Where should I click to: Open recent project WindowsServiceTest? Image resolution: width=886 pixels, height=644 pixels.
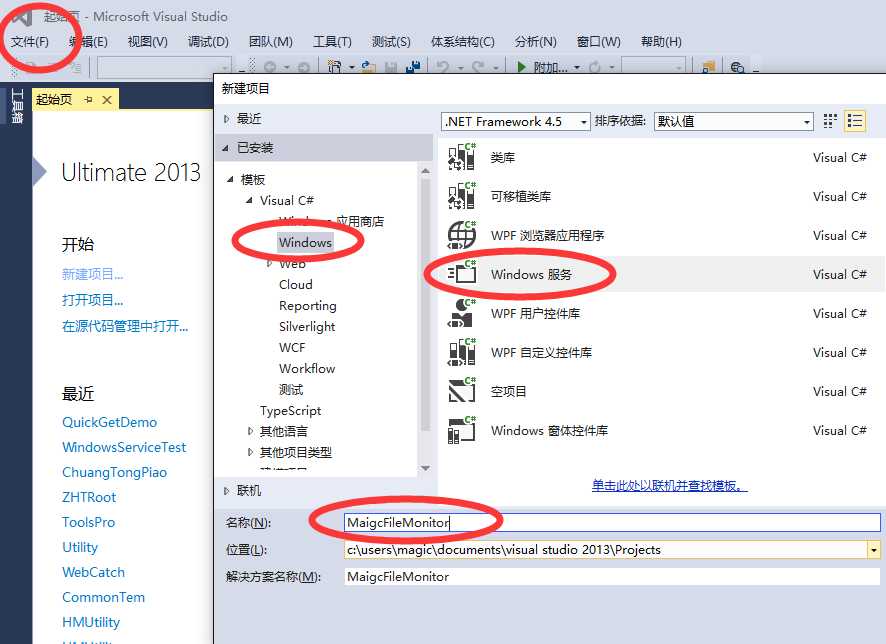click(x=124, y=447)
